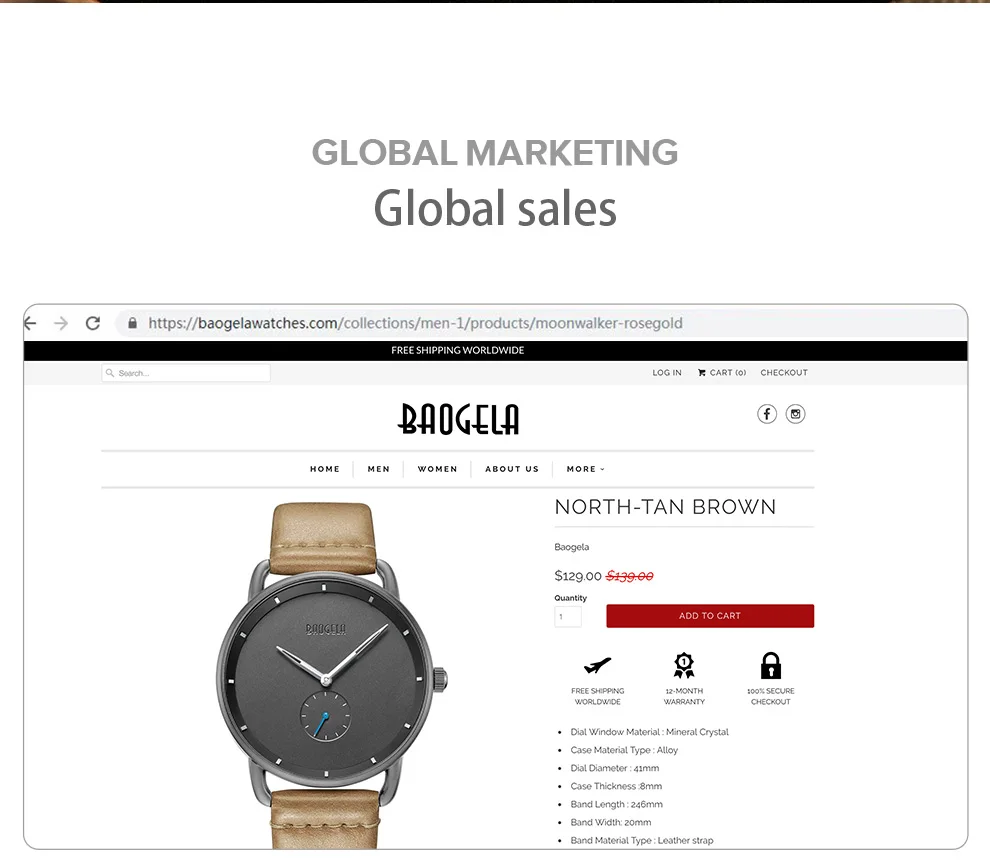
Task: Open the MEN menu item
Action: 379,469
